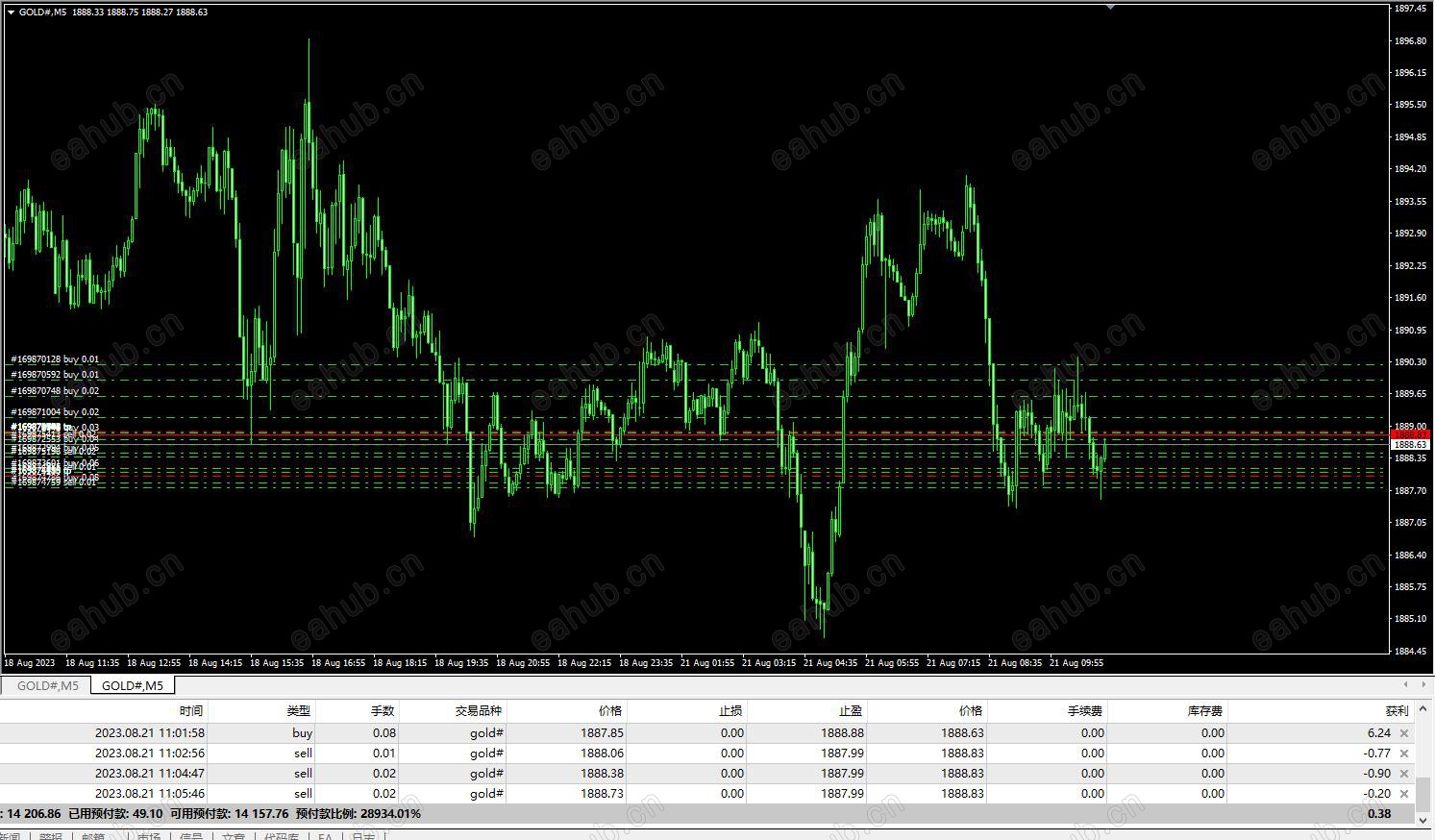Screen dimensions: 1435x840
Task: Click the 价格 header next to 手续费
Action: coord(971,711)
